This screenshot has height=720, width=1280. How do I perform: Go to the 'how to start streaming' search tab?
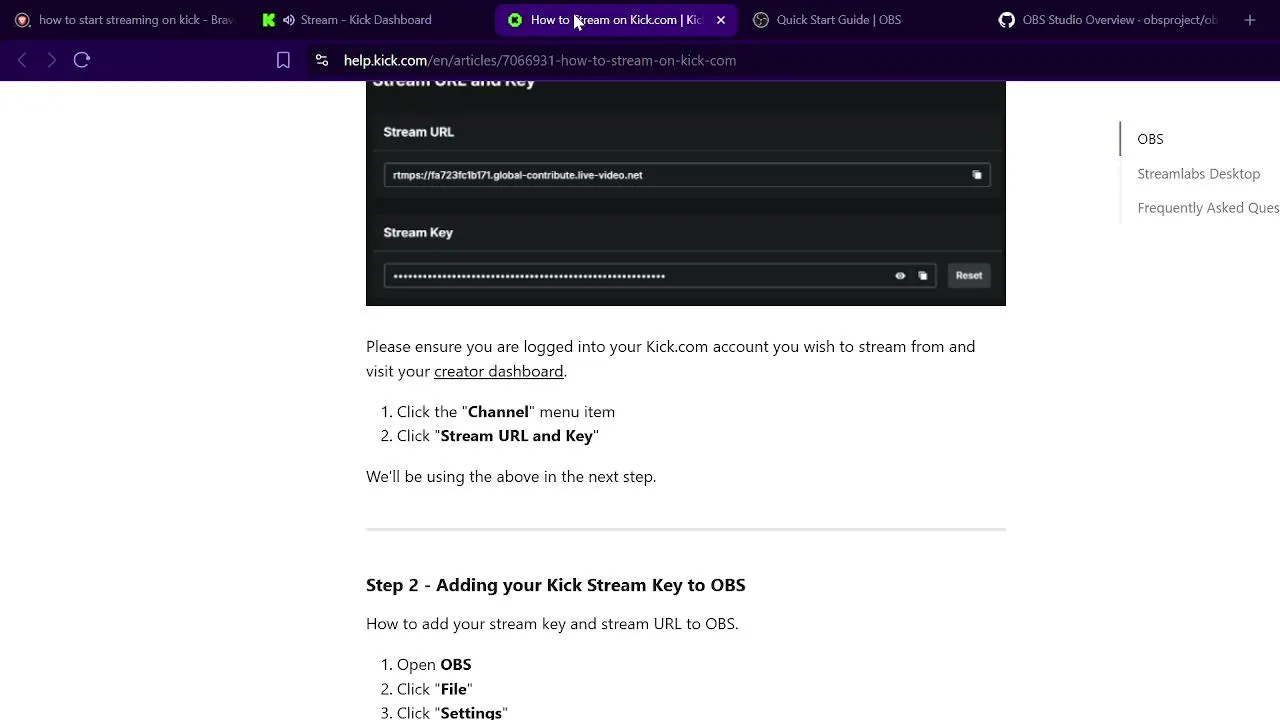130,20
